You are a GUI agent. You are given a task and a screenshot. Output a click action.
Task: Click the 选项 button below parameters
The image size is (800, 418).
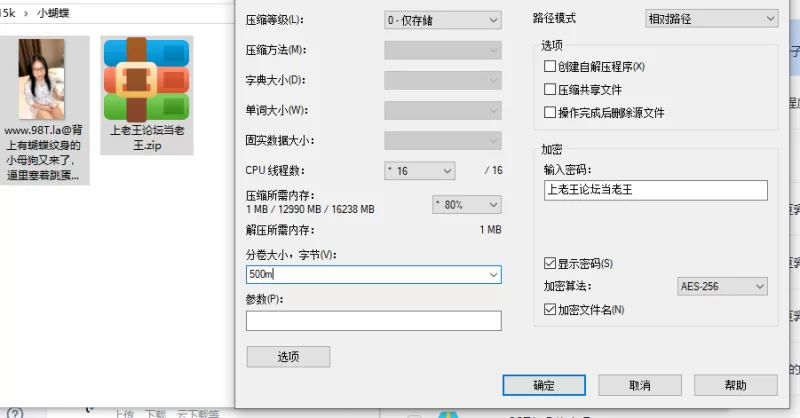tap(288, 357)
